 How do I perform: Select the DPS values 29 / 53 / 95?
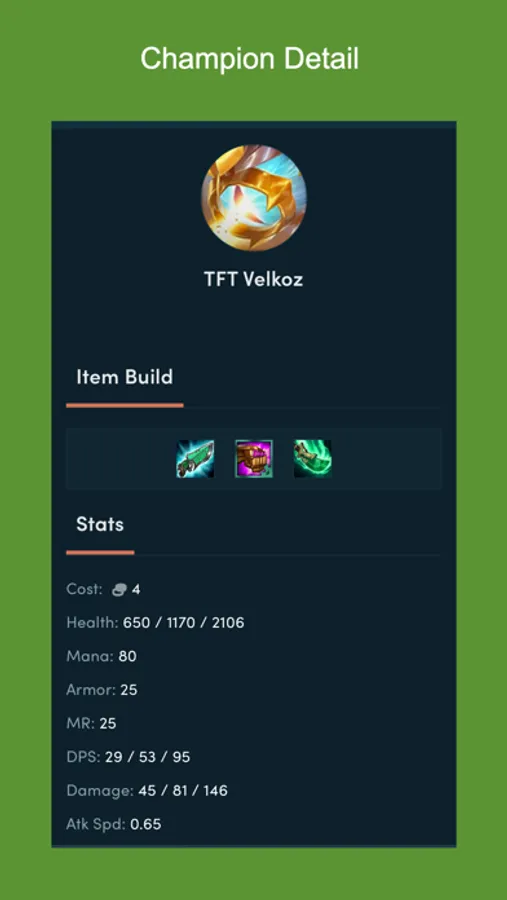(148, 757)
